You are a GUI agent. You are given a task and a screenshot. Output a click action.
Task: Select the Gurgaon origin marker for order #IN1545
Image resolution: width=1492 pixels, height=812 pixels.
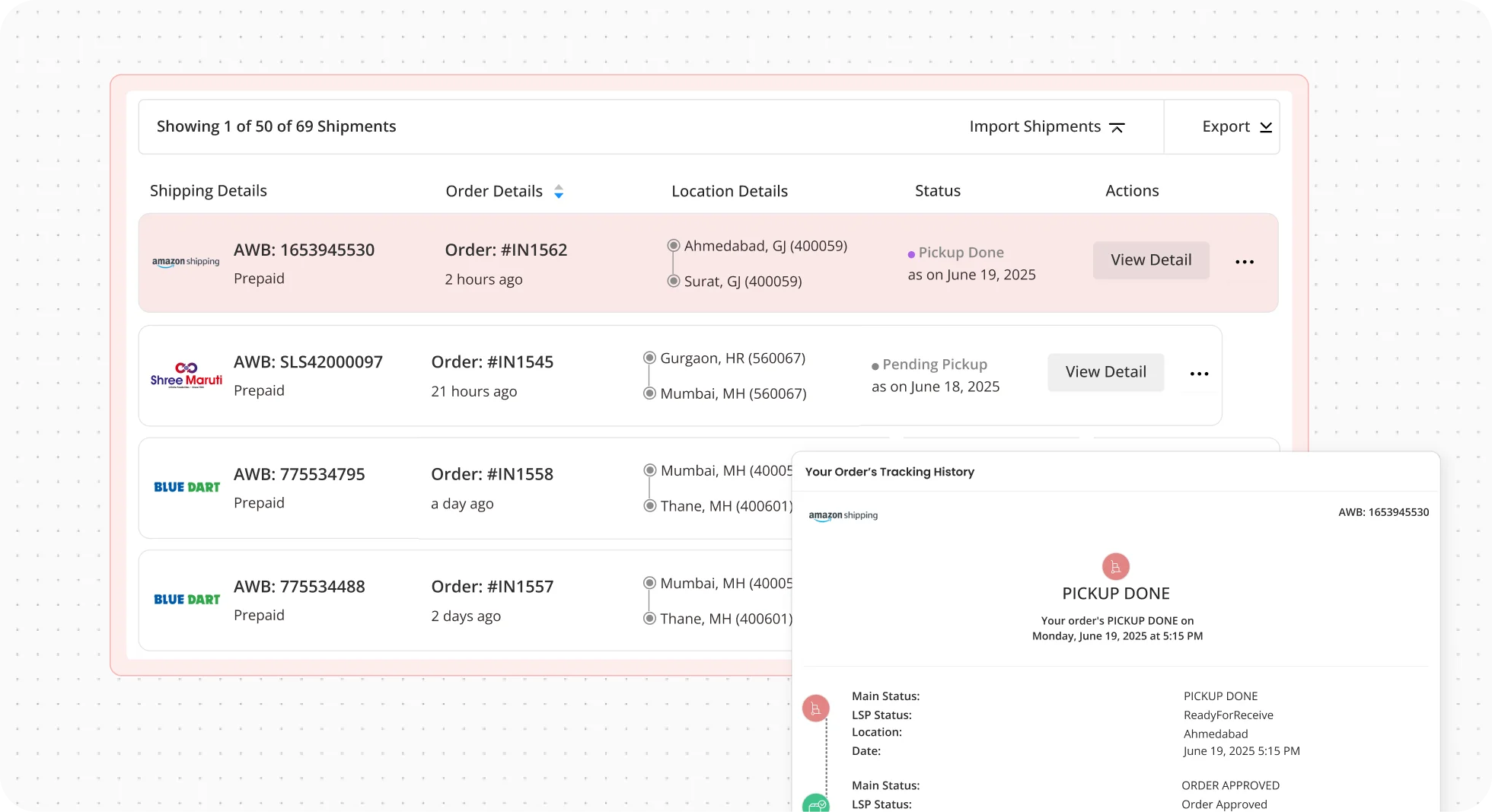point(649,358)
